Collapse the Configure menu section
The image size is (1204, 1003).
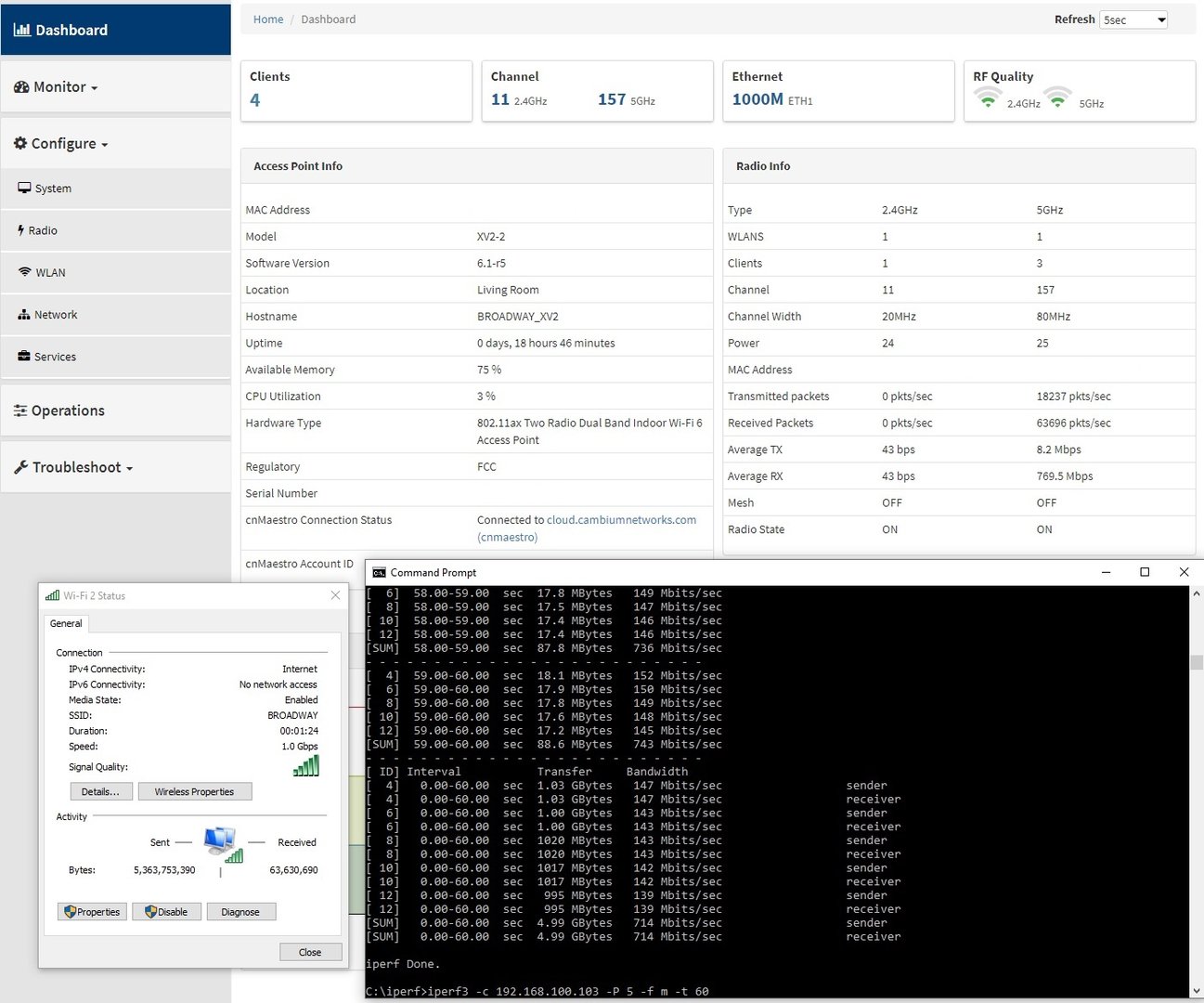coord(65,143)
